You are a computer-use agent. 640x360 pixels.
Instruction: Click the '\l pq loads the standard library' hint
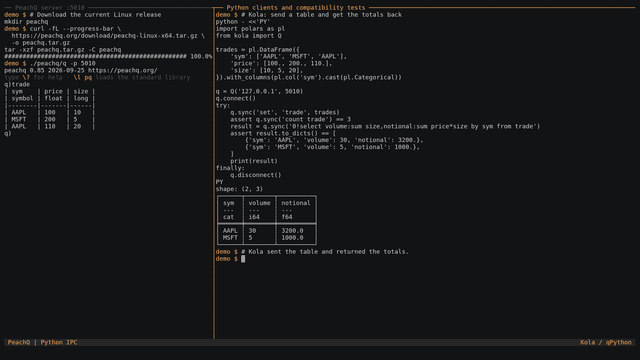(131, 77)
